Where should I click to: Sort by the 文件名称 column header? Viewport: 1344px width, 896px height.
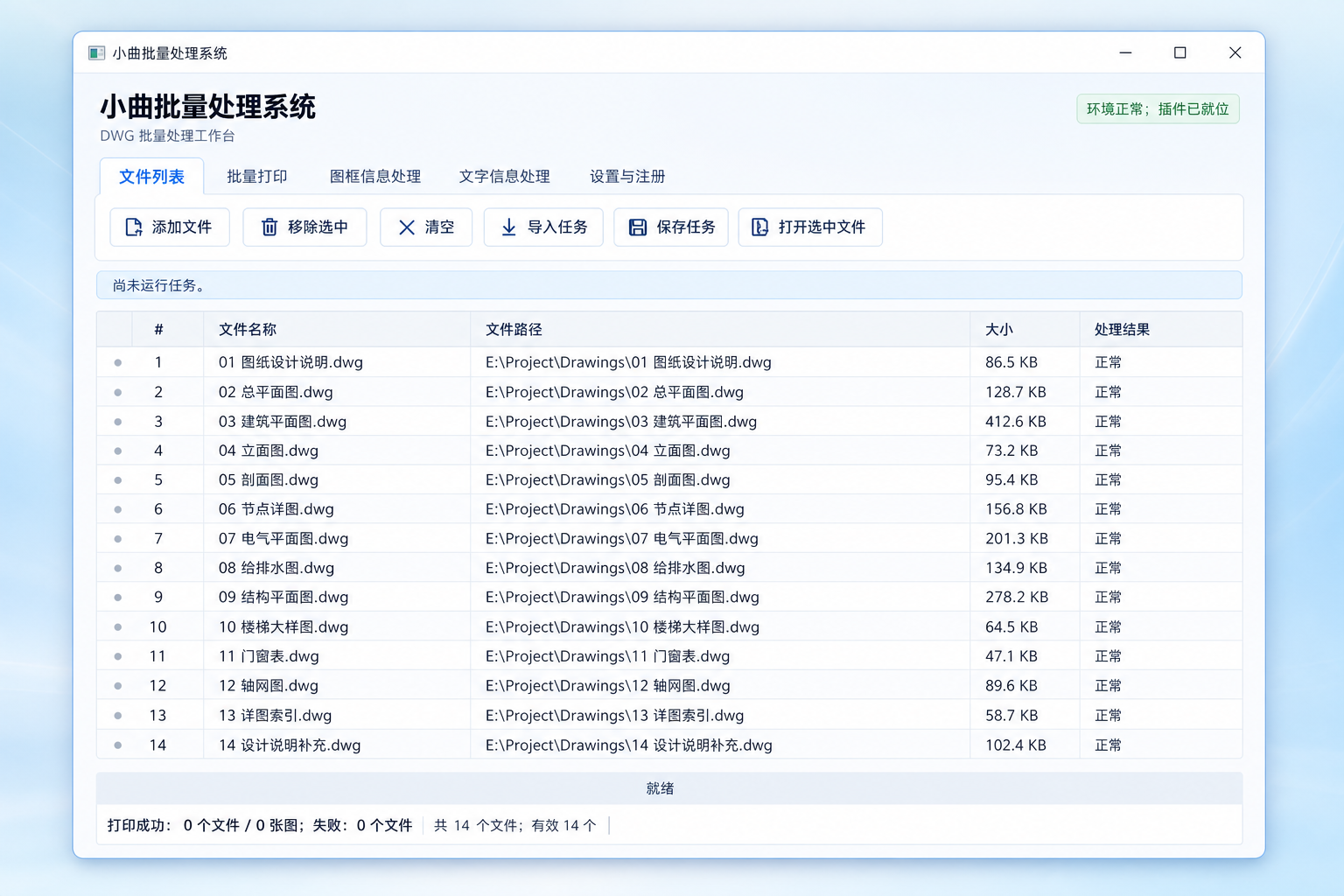click(x=337, y=330)
